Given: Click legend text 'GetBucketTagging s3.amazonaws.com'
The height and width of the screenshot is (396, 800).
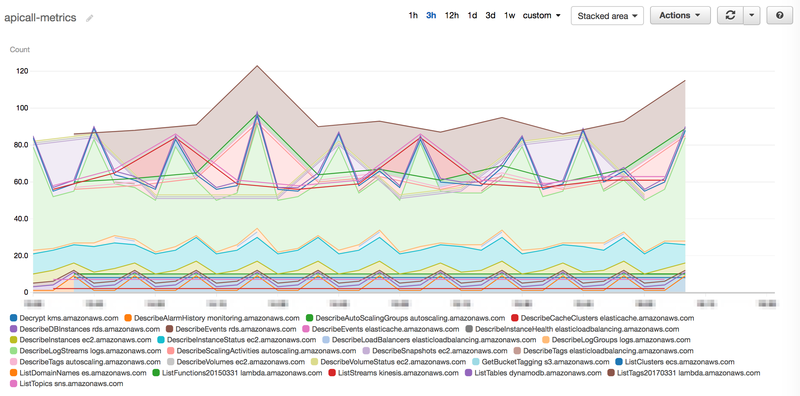Looking at the screenshot, I should coord(545,362).
